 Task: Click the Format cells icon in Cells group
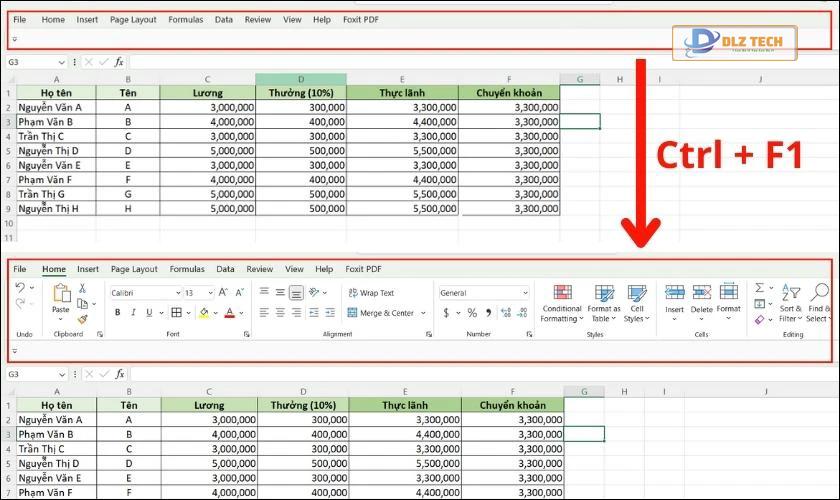(729, 291)
